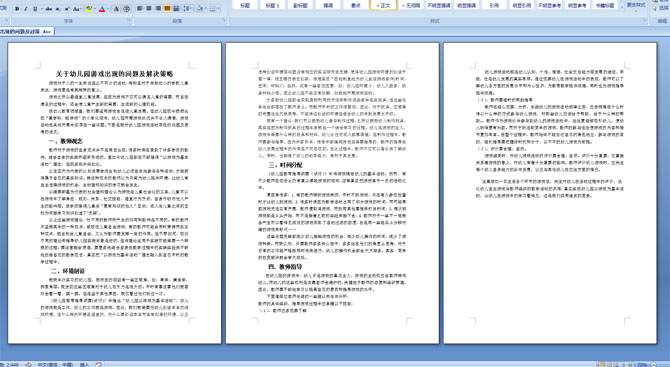Click the 中文(简体, 中国) language indicator
The height and width of the screenshot is (367, 670).
[x=55, y=364]
